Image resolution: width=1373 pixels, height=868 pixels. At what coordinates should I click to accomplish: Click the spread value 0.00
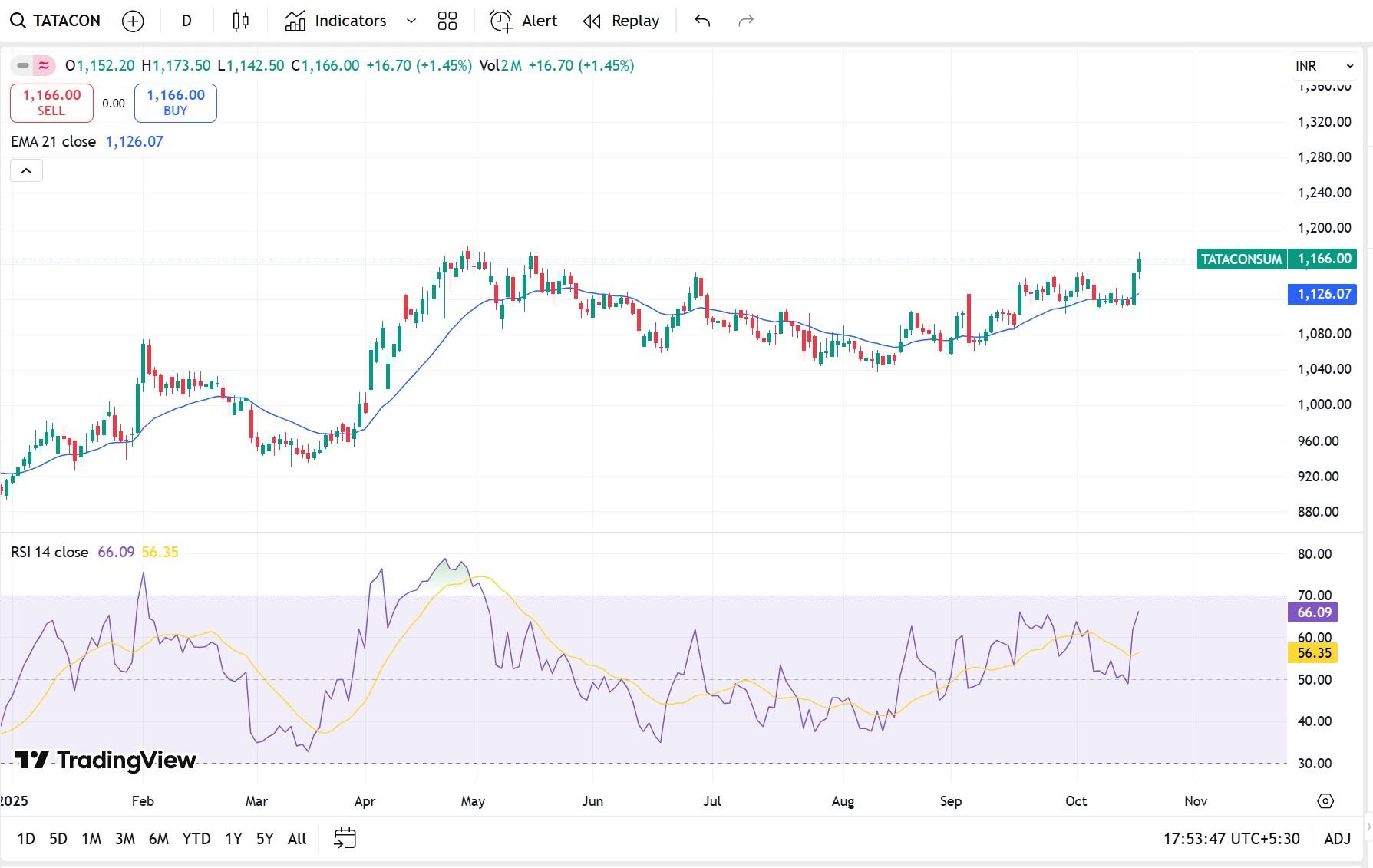click(114, 104)
